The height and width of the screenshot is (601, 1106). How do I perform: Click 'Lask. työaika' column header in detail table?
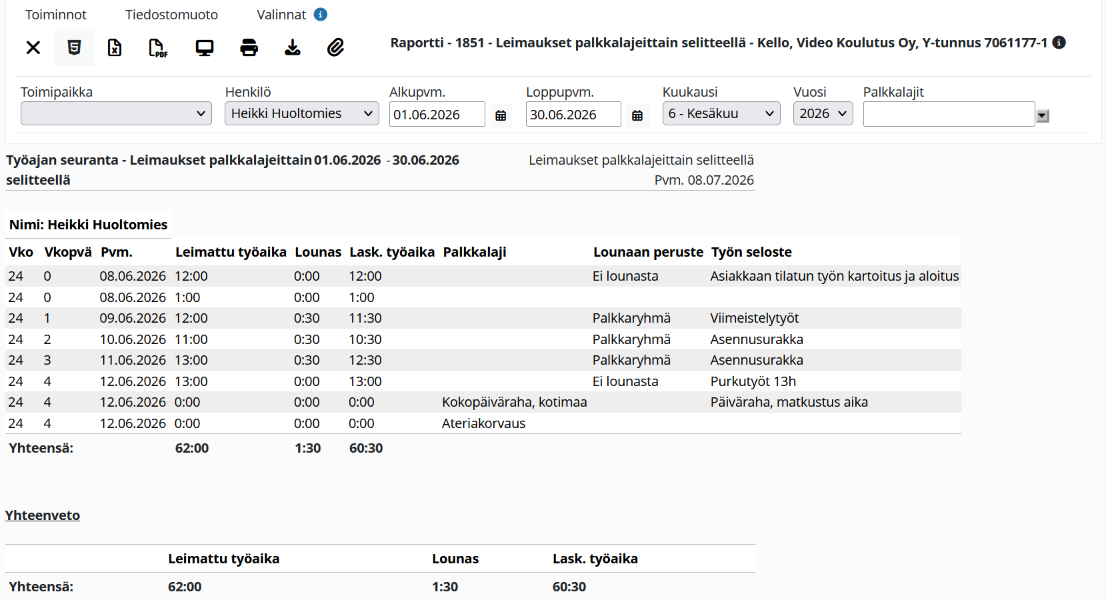[x=391, y=252]
